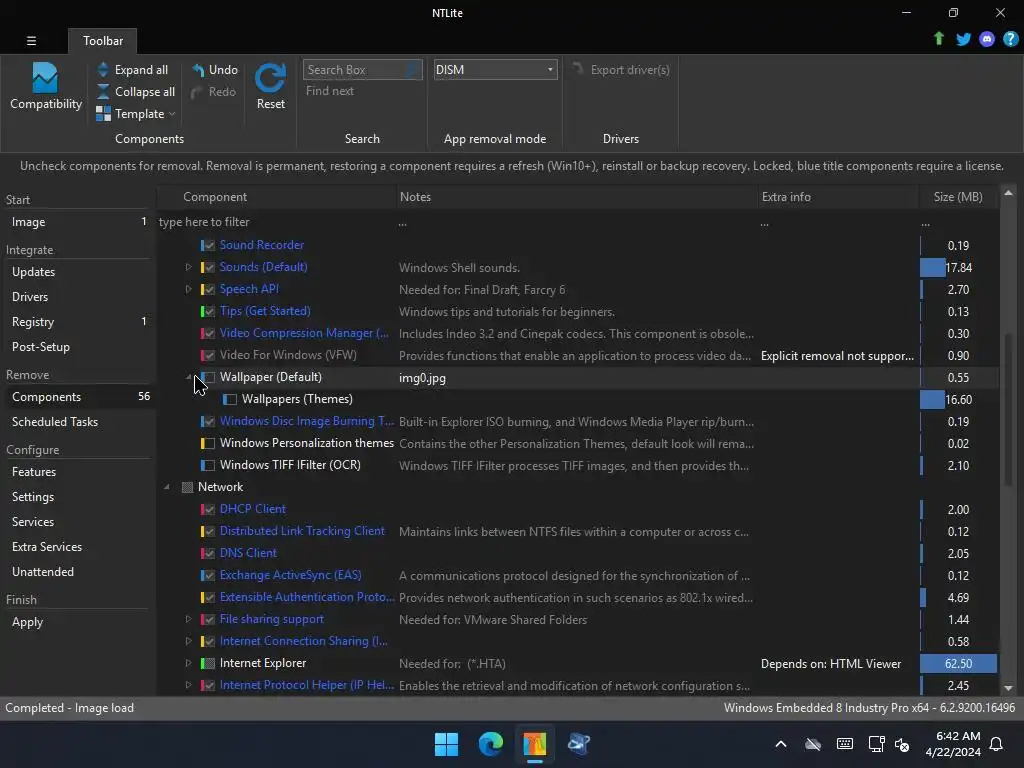The width and height of the screenshot is (1024, 768).
Task: Uncheck Tips (Get Started)
Action: [x=208, y=312]
